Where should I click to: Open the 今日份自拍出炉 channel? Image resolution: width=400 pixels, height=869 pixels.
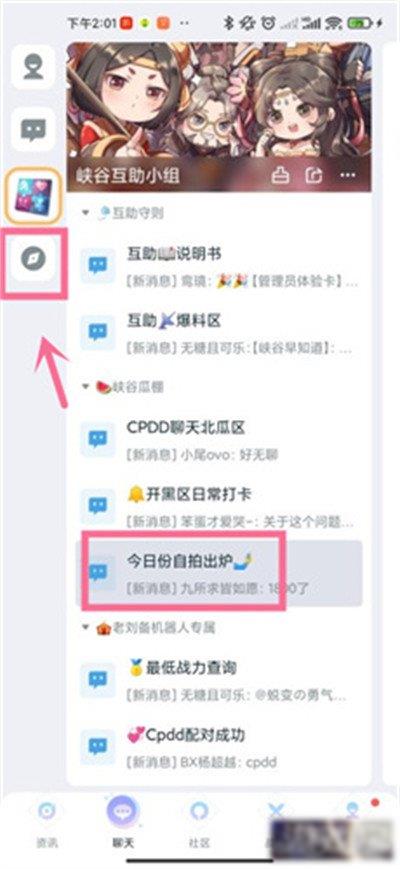tap(219, 573)
